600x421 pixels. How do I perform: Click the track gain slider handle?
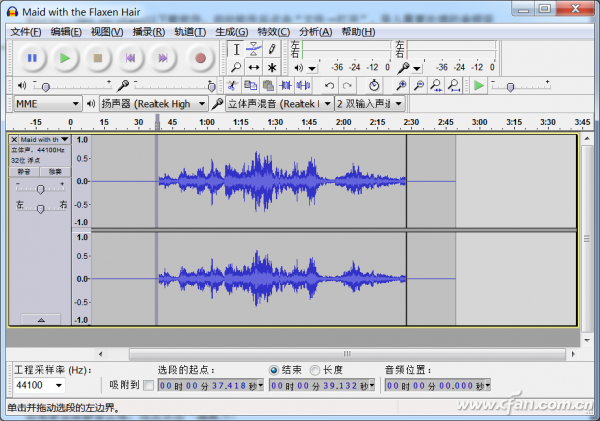(x=41, y=189)
